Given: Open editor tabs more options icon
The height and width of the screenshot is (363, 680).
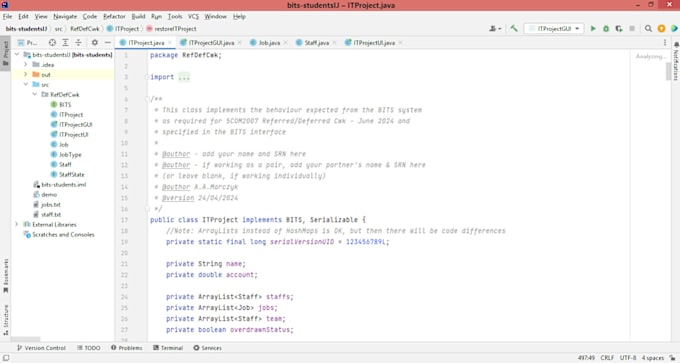Looking at the screenshot, I should coord(665,43).
